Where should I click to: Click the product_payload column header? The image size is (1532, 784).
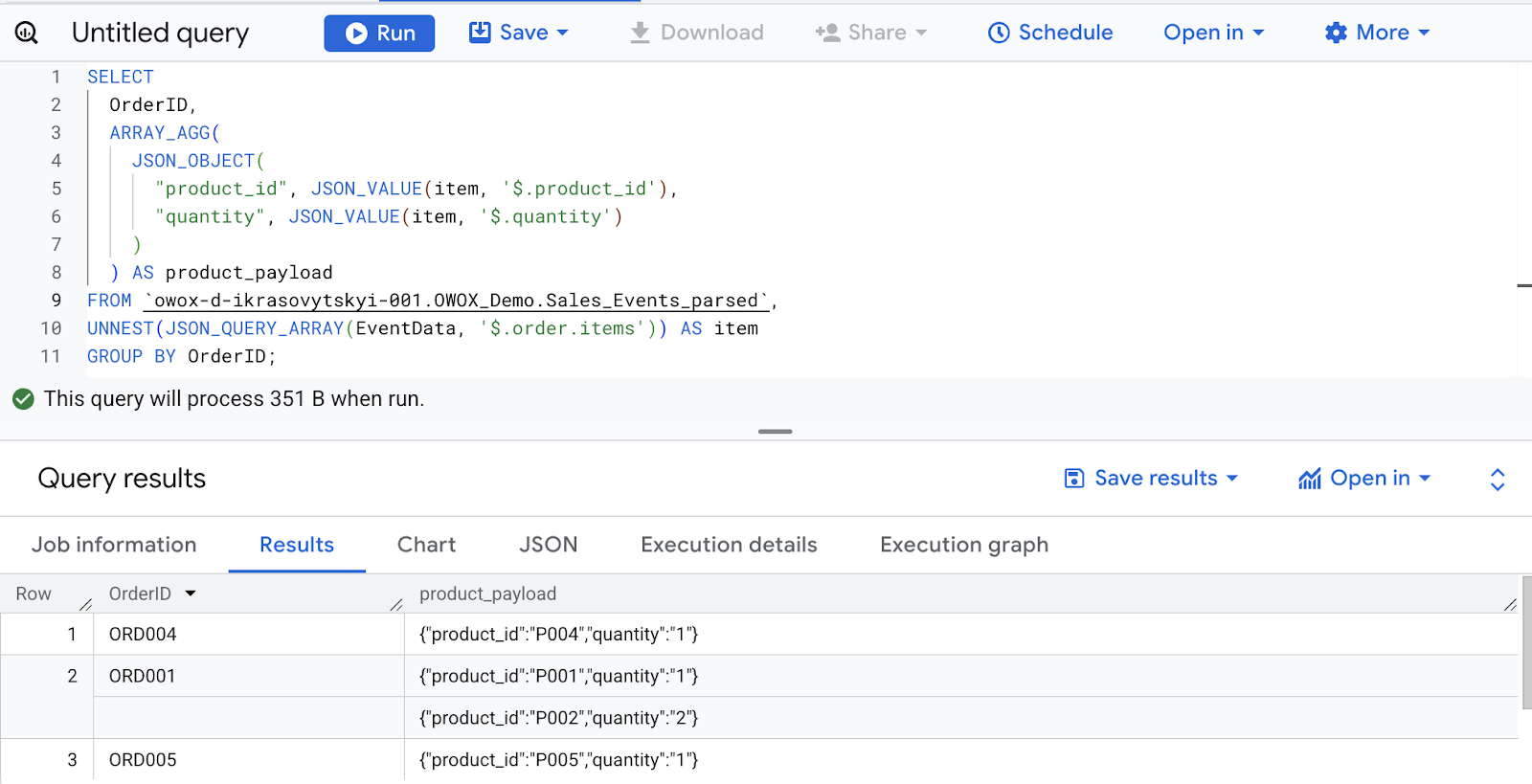[487, 594]
